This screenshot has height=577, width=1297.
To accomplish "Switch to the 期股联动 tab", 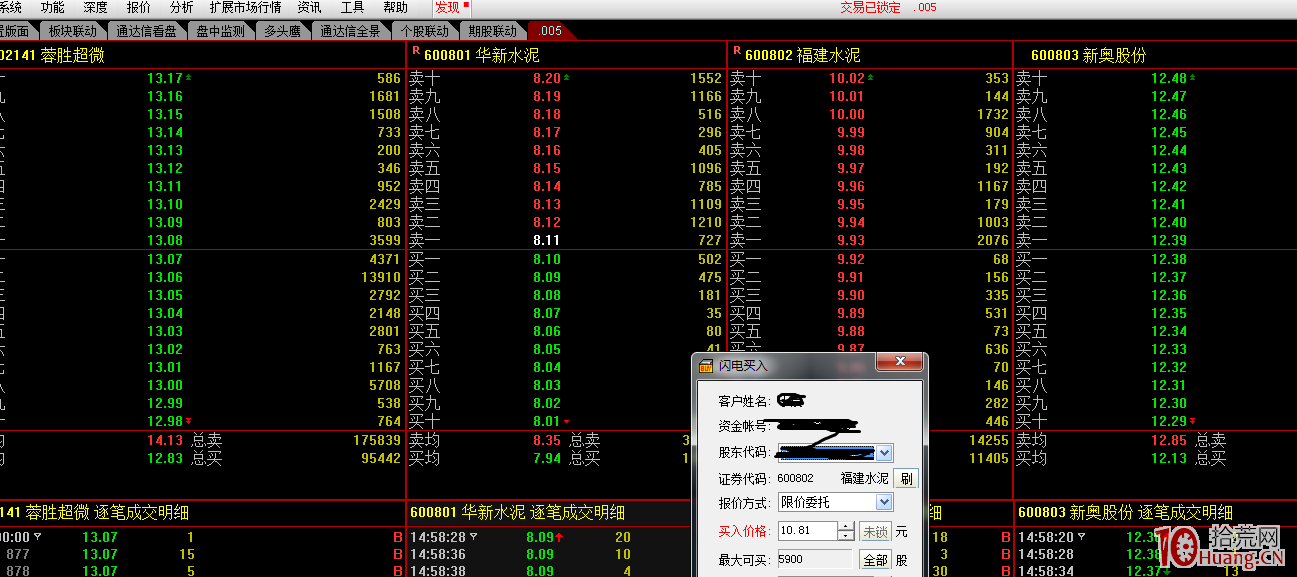I will 493,31.
